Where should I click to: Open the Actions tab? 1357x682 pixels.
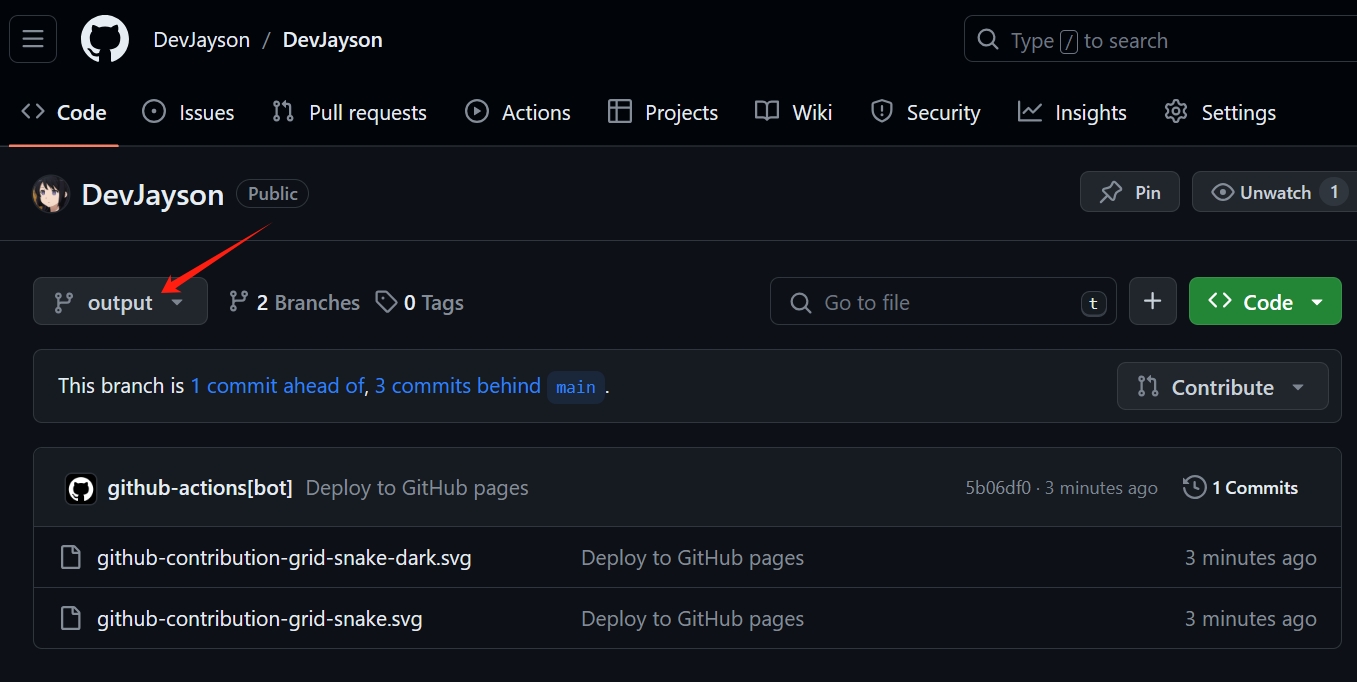(518, 112)
